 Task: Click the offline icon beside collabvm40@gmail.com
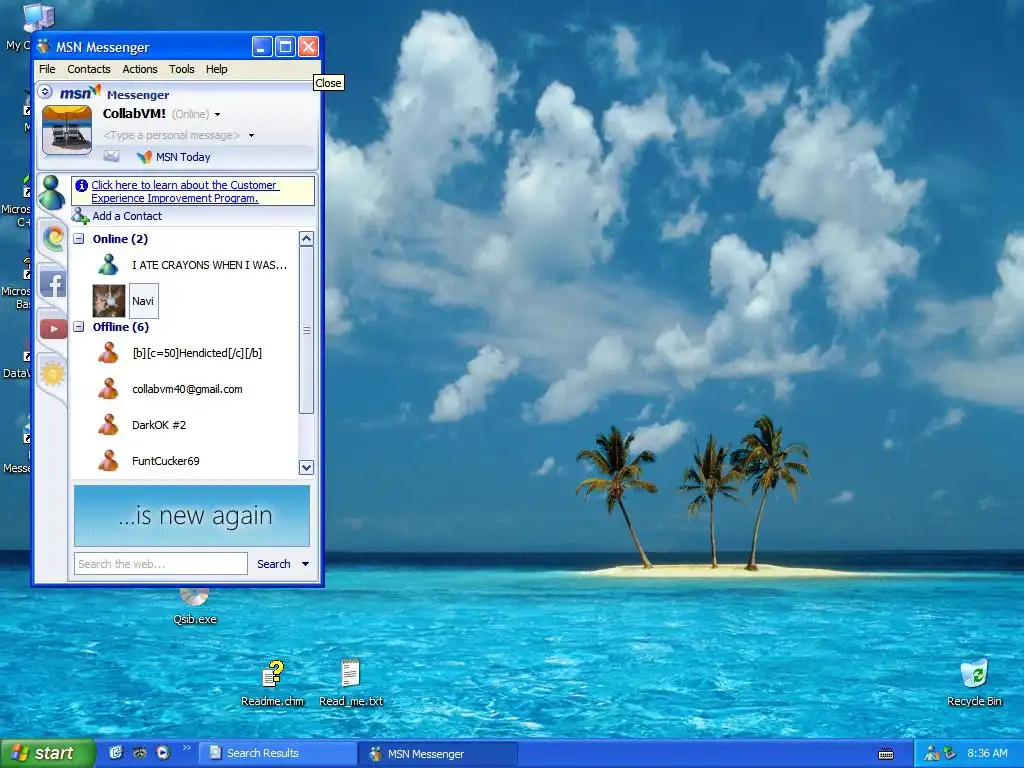[x=108, y=389]
